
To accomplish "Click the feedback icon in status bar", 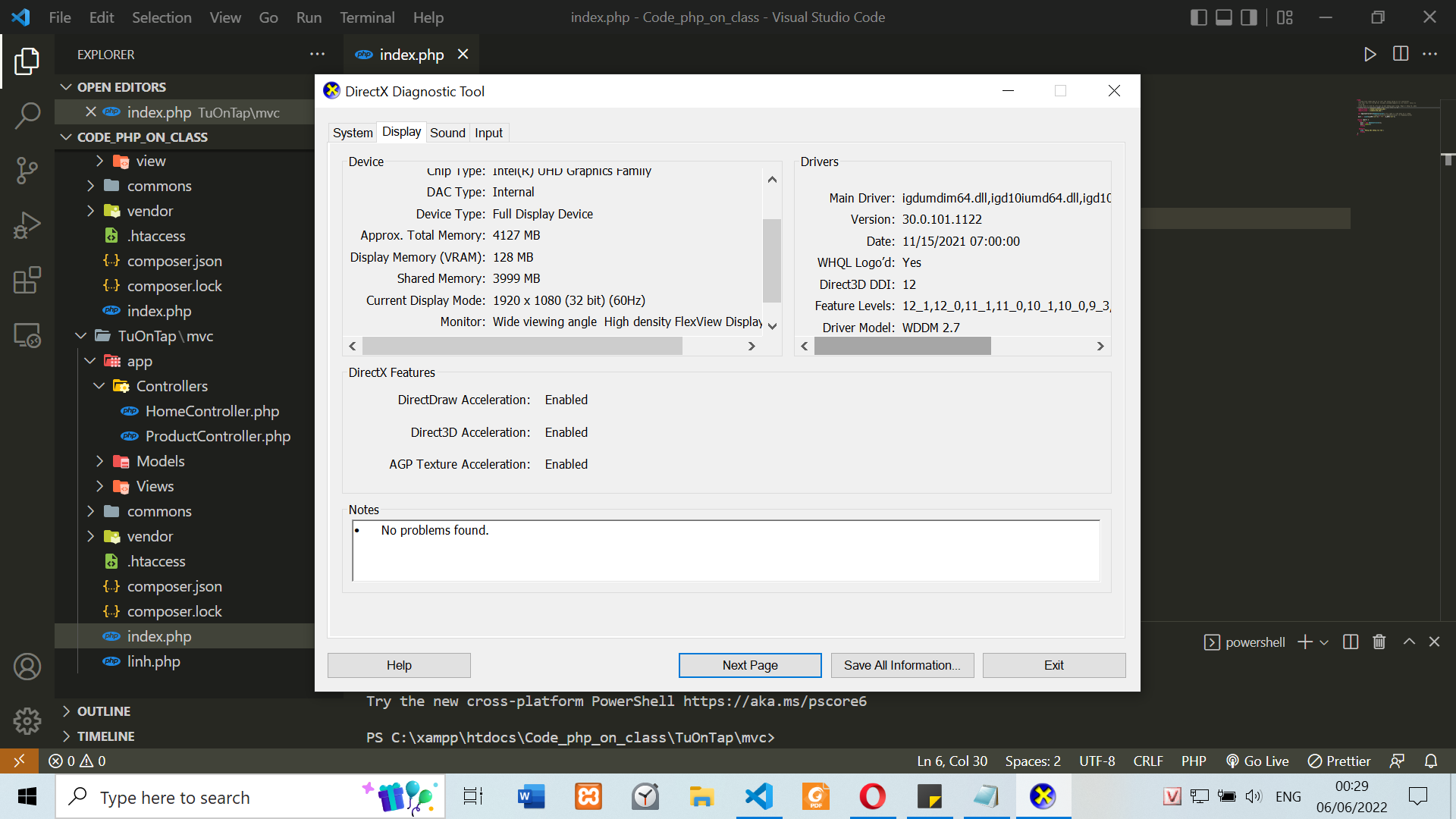I will tap(1397, 761).
